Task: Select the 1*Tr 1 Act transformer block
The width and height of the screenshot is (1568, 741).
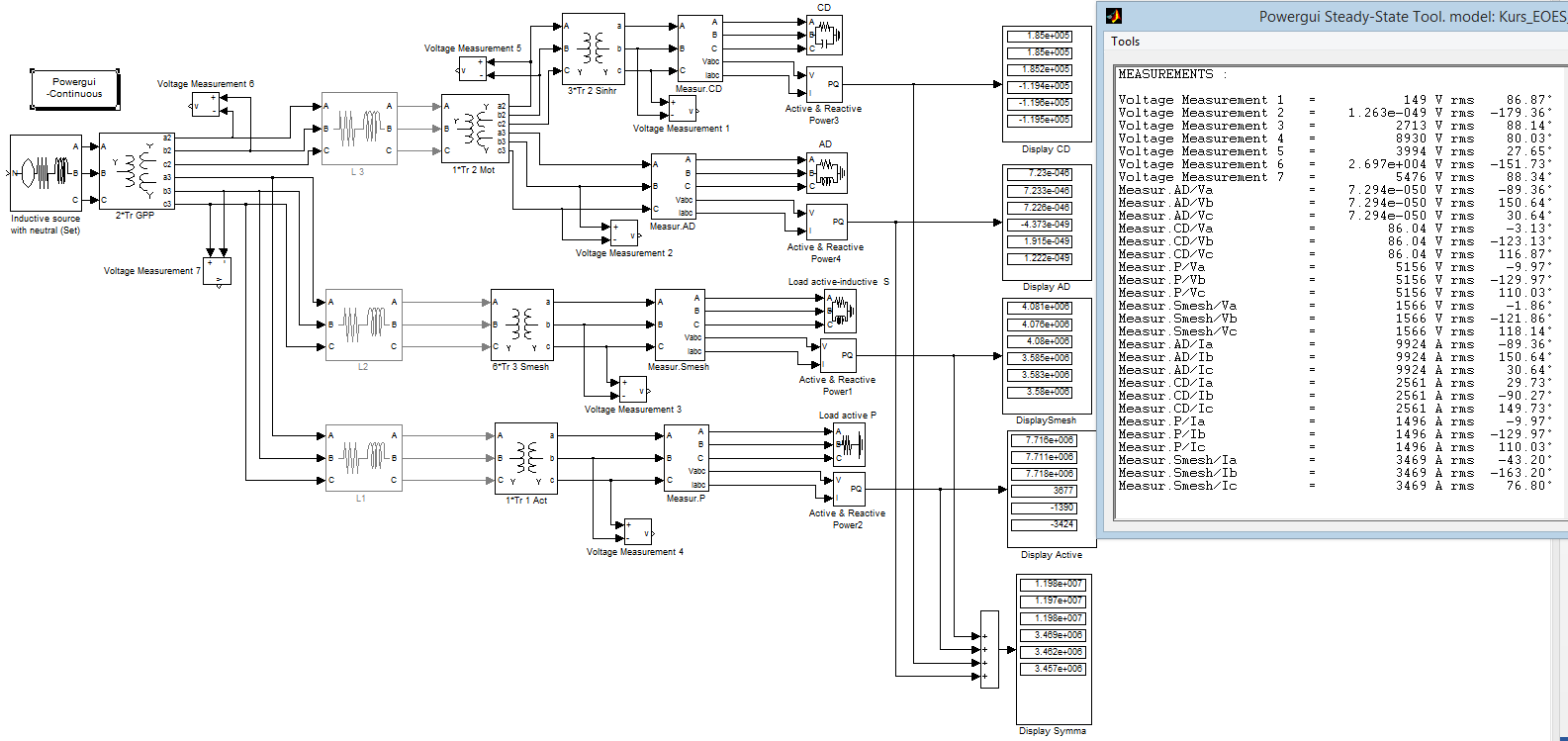Action: coord(526,458)
